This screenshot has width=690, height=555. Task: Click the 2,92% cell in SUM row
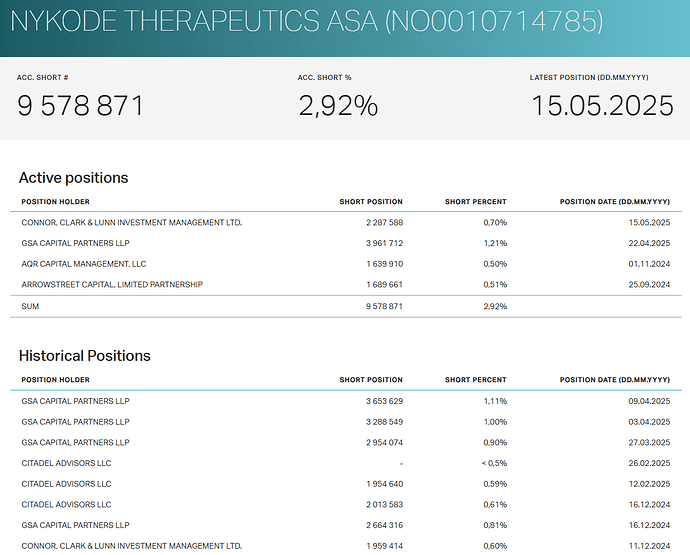click(x=495, y=306)
